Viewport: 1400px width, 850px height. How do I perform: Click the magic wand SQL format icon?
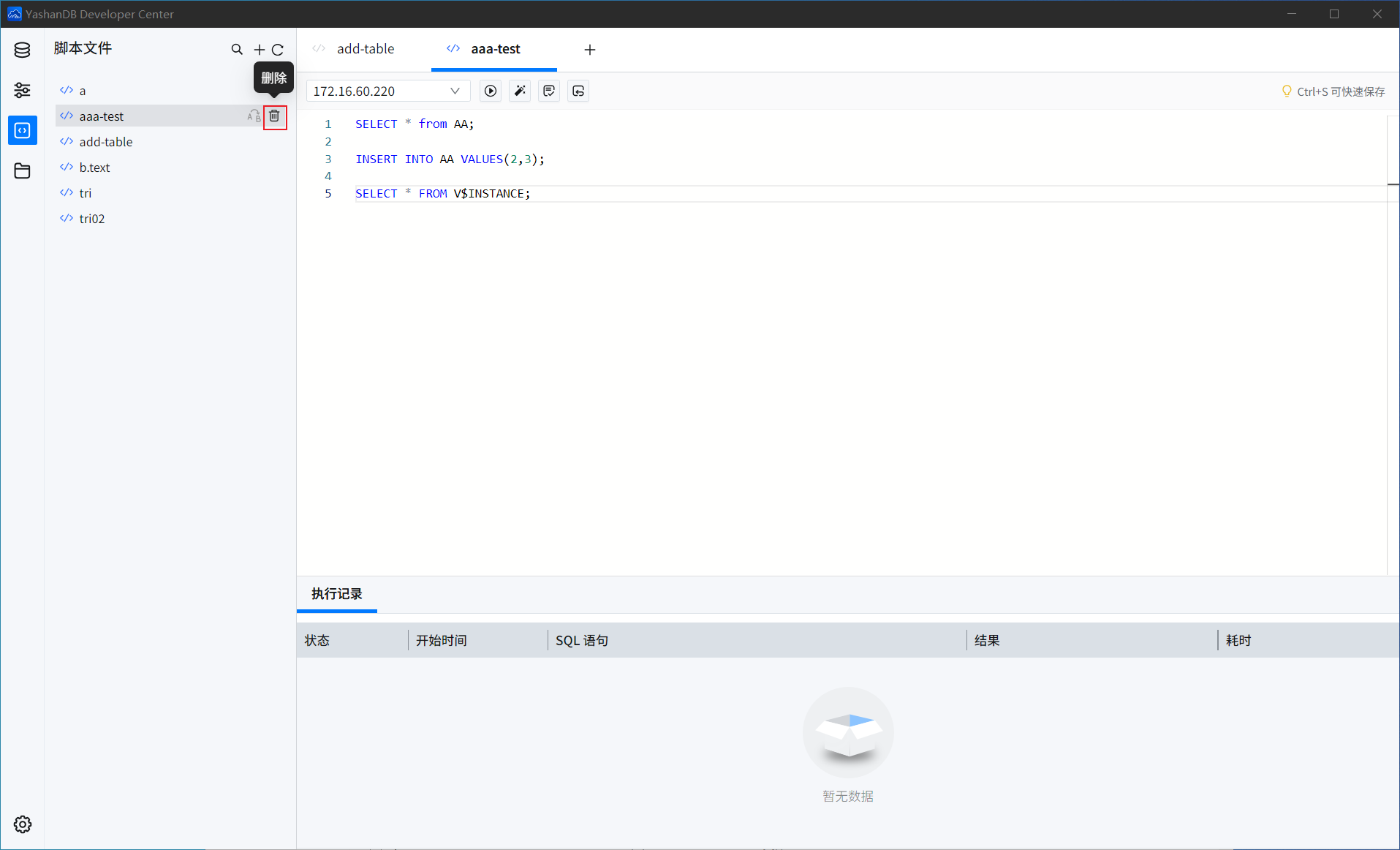click(x=519, y=91)
